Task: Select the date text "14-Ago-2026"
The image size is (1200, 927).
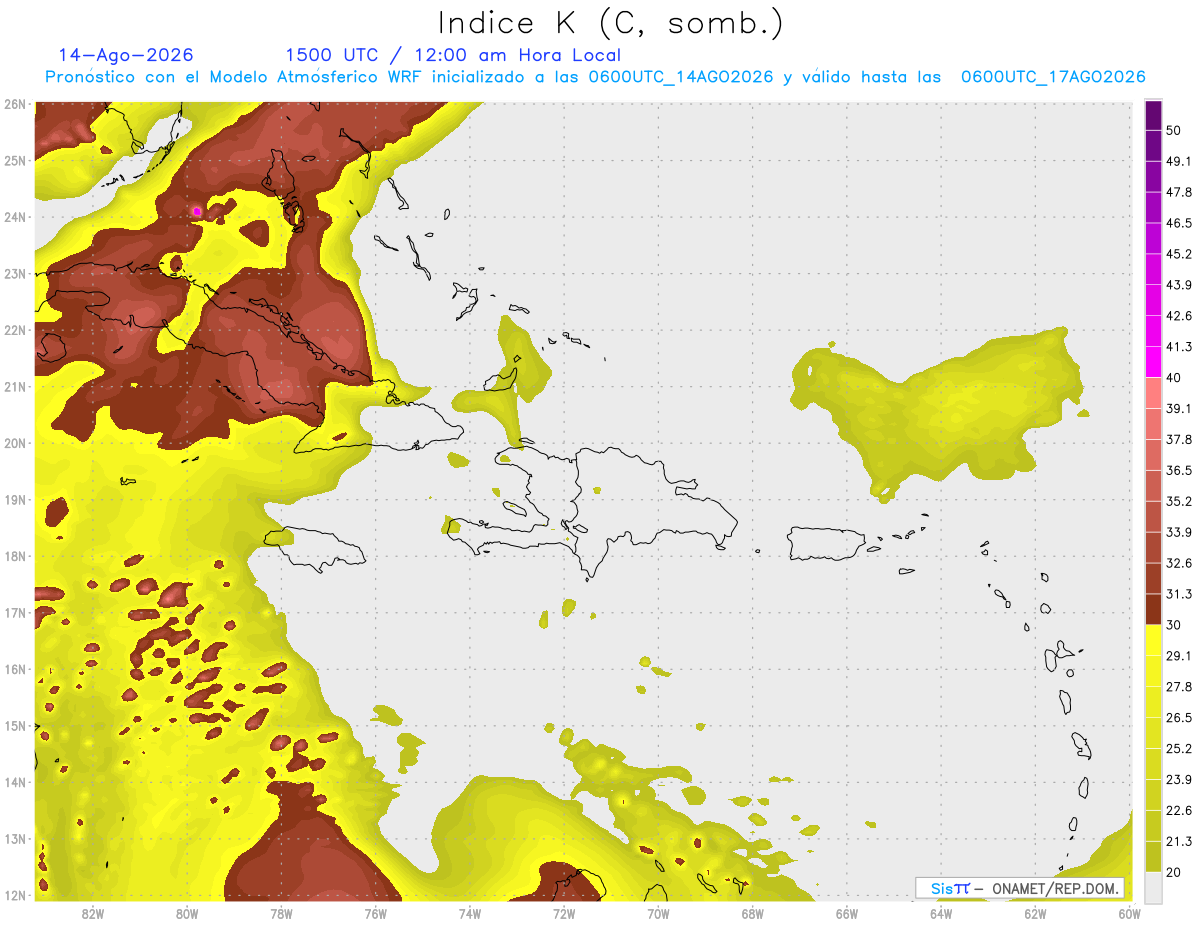Action: pos(126,55)
